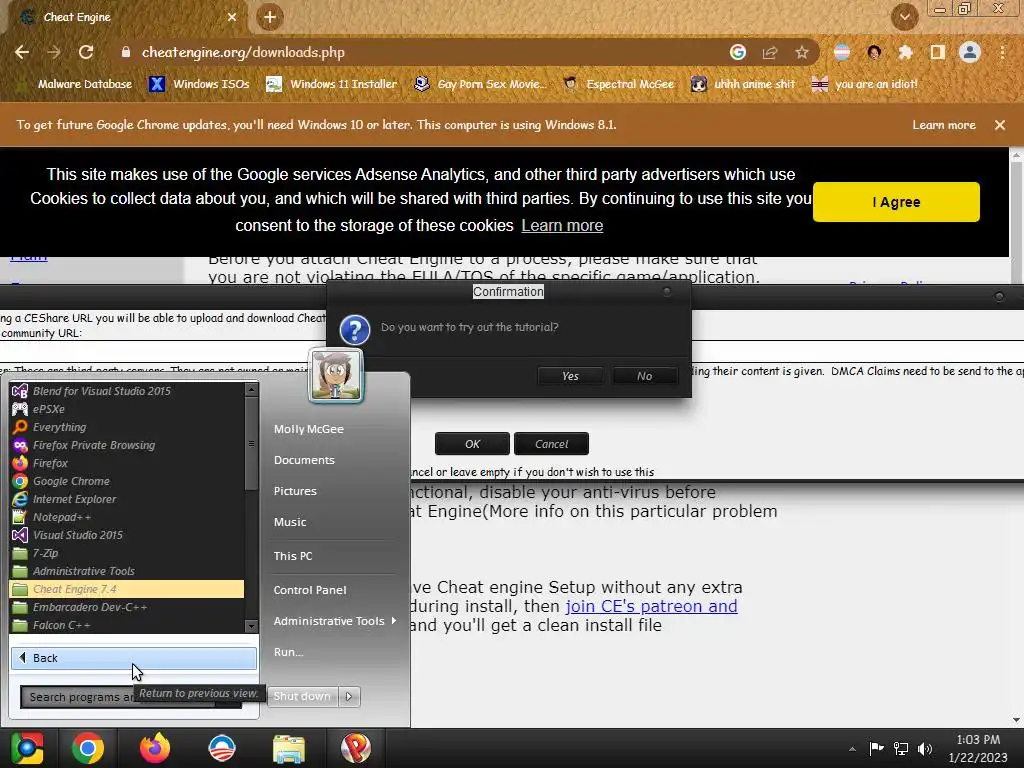
Task: Open the Chrome extensions puzzle icon
Action: pyautogui.click(x=905, y=52)
